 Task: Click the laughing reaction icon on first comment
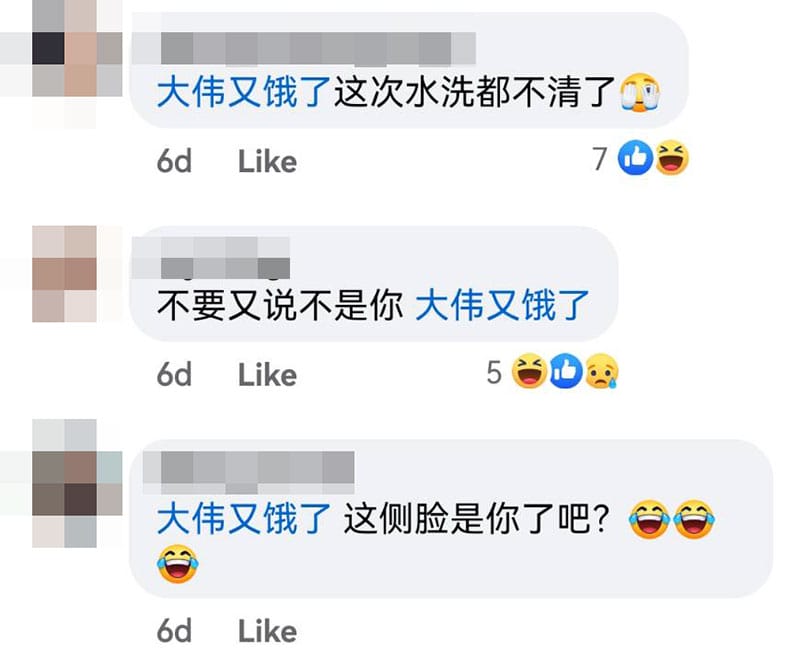pos(671,158)
